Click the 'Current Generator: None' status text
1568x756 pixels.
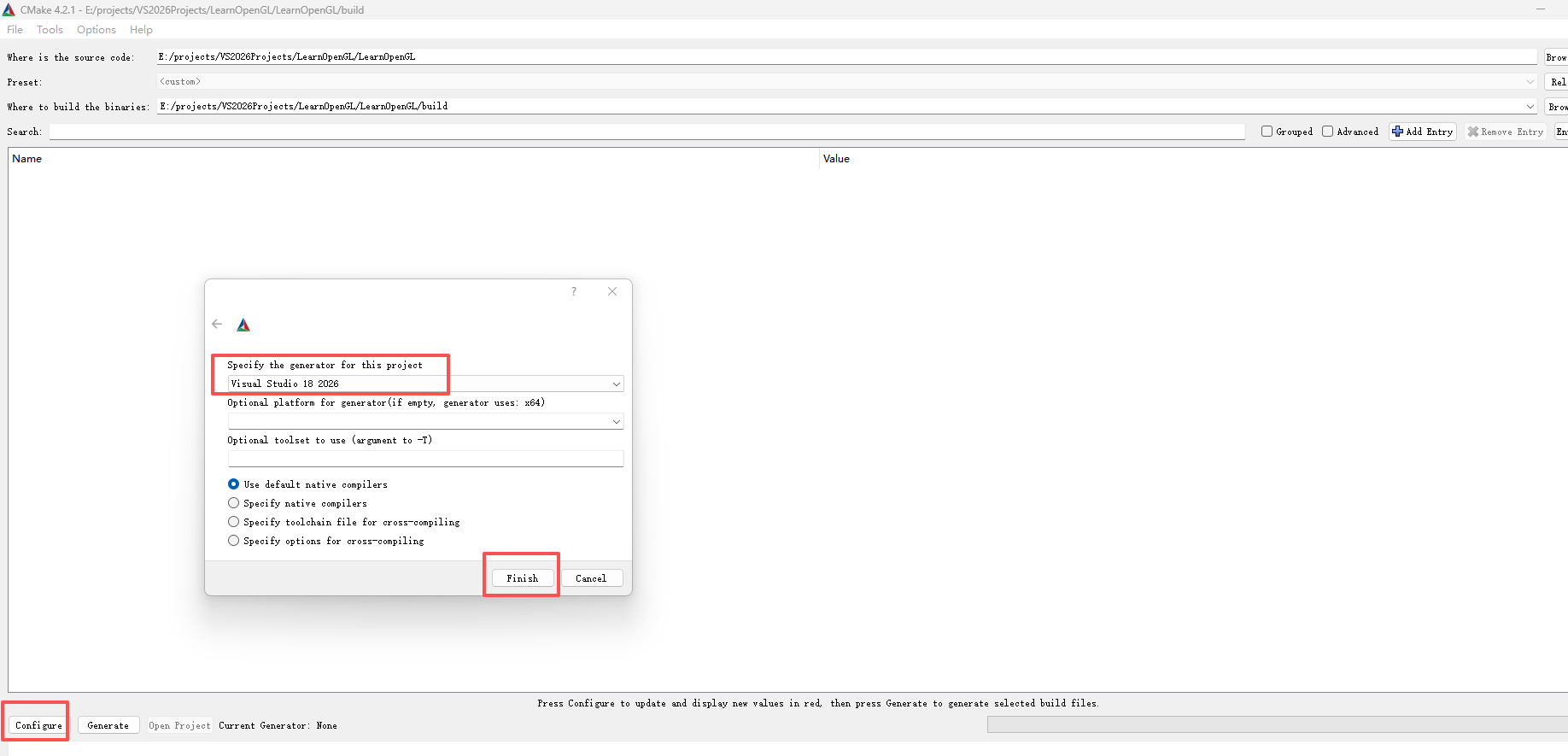coord(278,725)
